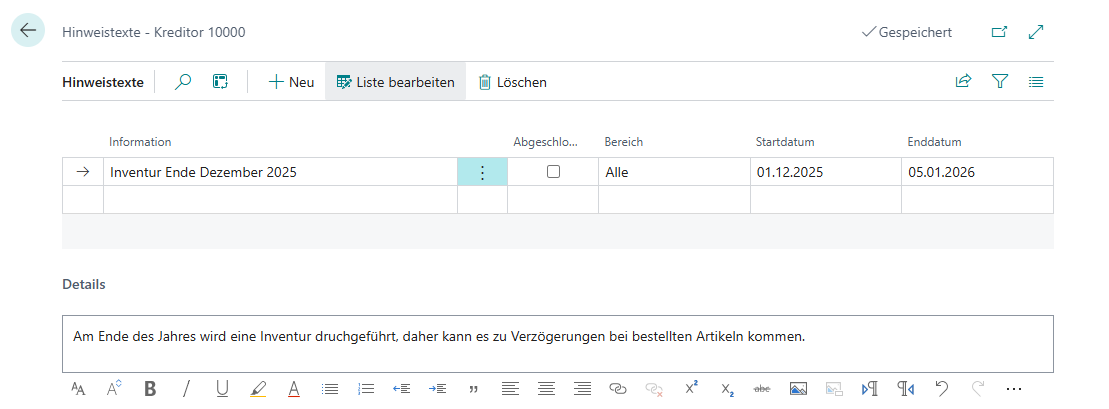
Task: Create a new entry with Neu
Action: [291, 82]
